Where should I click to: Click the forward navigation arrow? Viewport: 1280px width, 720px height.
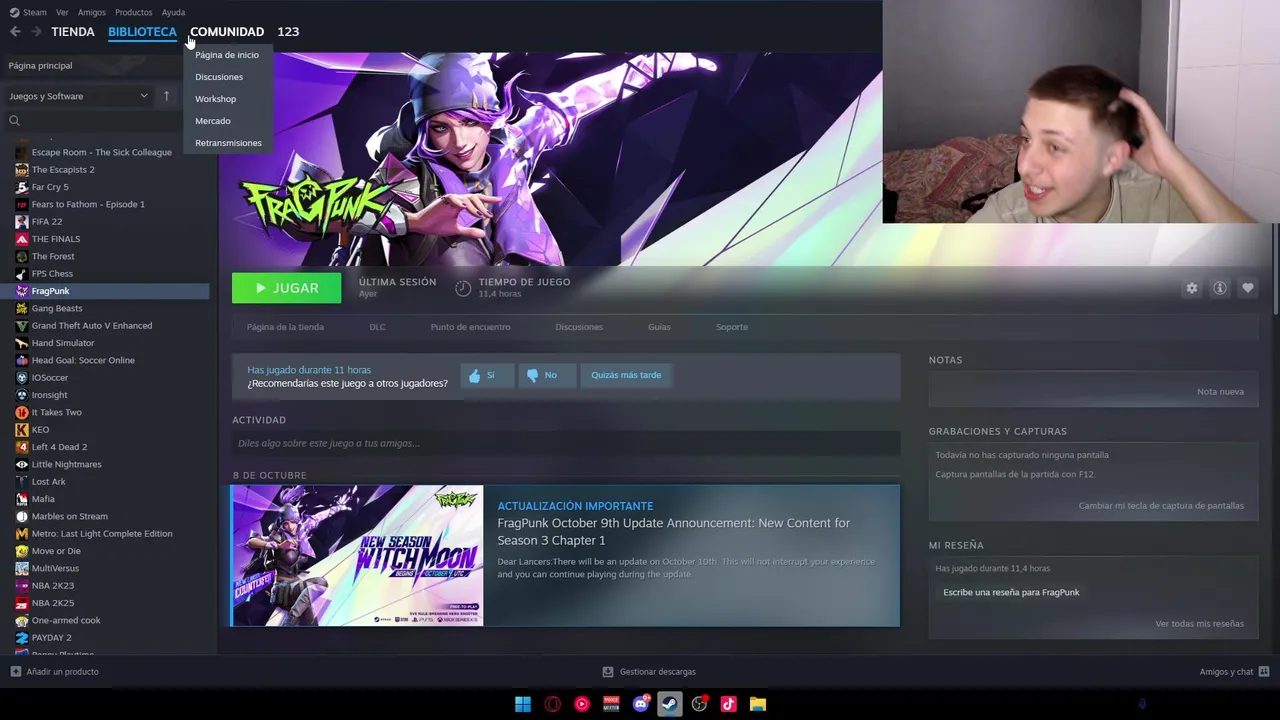pyautogui.click(x=36, y=32)
